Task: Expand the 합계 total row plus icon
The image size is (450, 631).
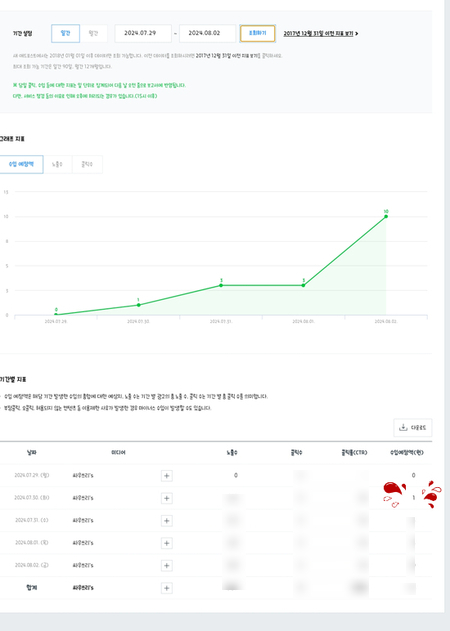Action: [x=167, y=588]
